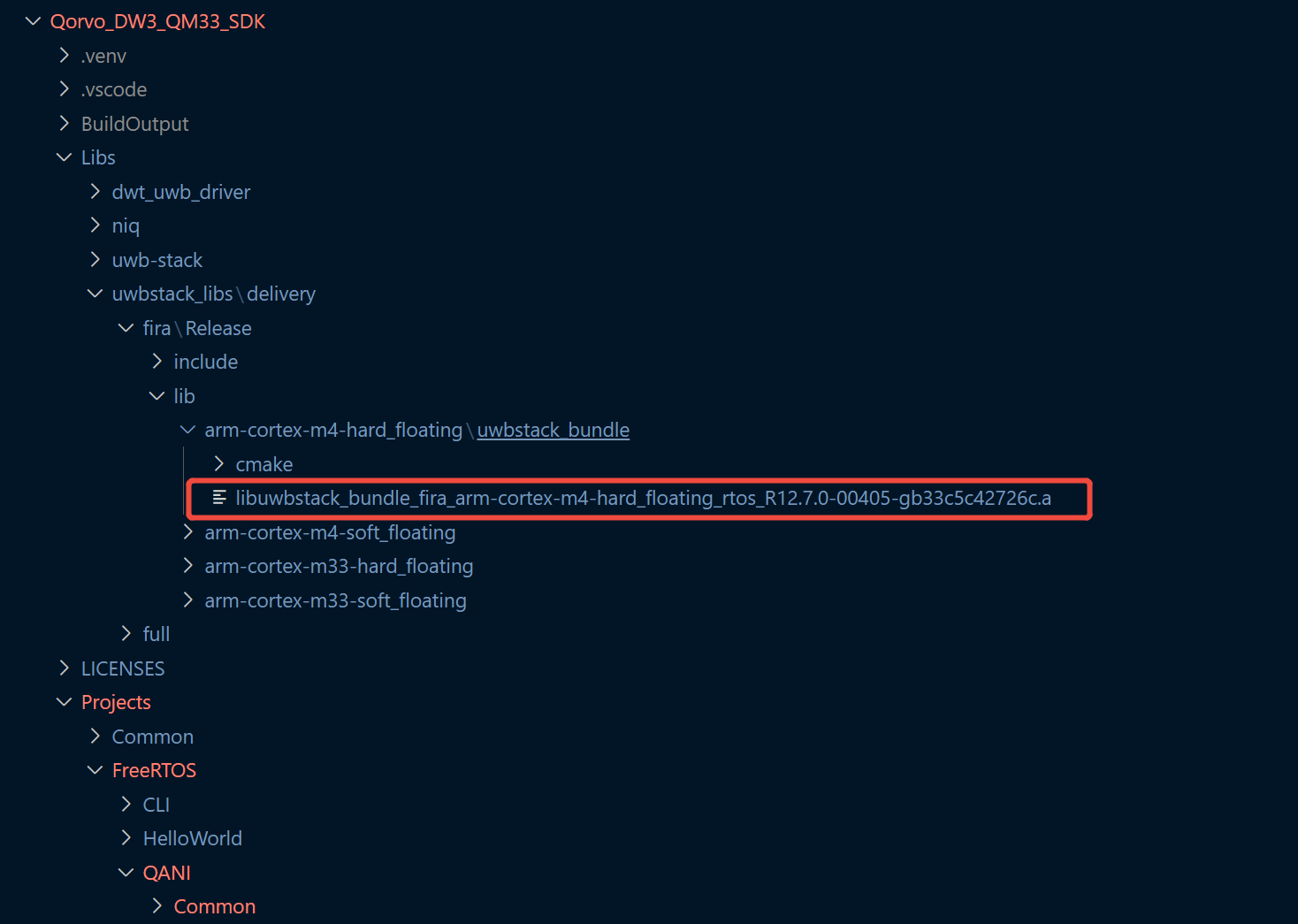Expand the .venv folder
Image resolution: width=1298 pixels, height=924 pixels.
pos(65,56)
